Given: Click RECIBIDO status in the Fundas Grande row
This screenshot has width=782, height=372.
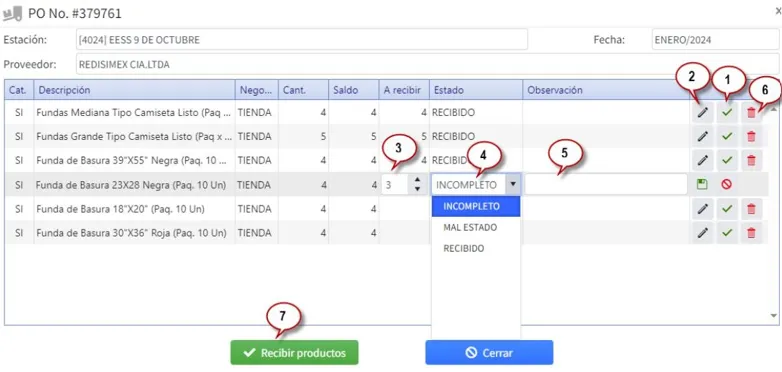Looking at the screenshot, I should tap(453, 136).
